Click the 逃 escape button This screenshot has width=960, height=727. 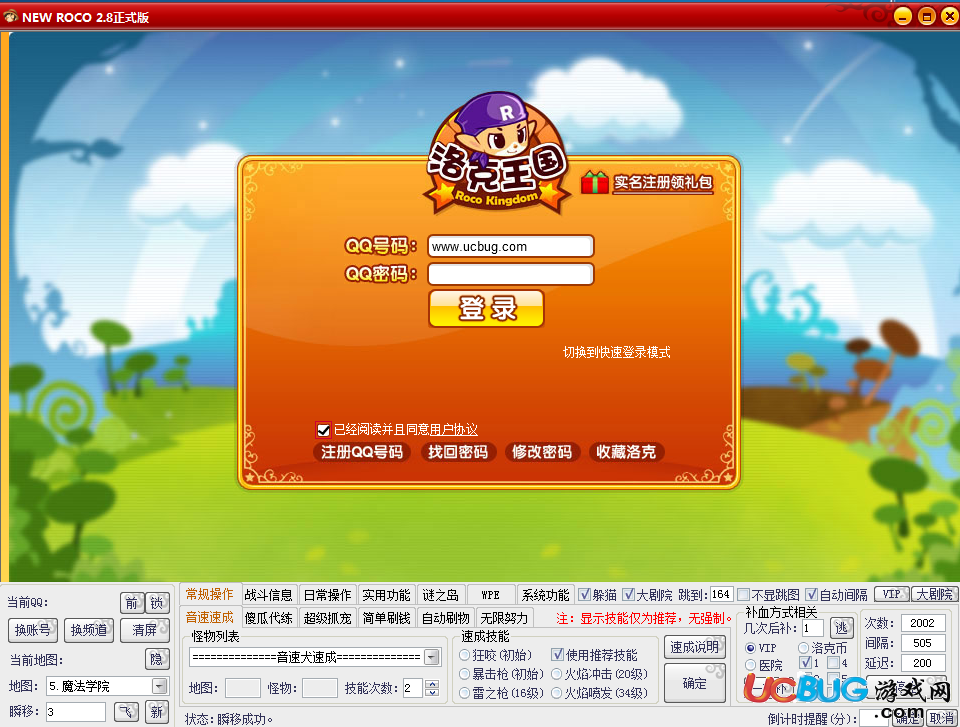(841, 628)
